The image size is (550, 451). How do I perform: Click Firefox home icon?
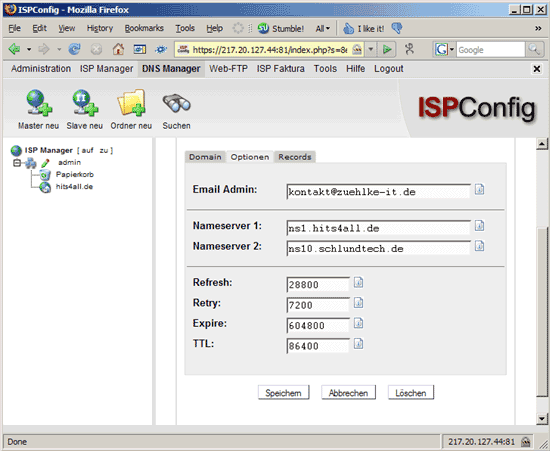(x=118, y=49)
